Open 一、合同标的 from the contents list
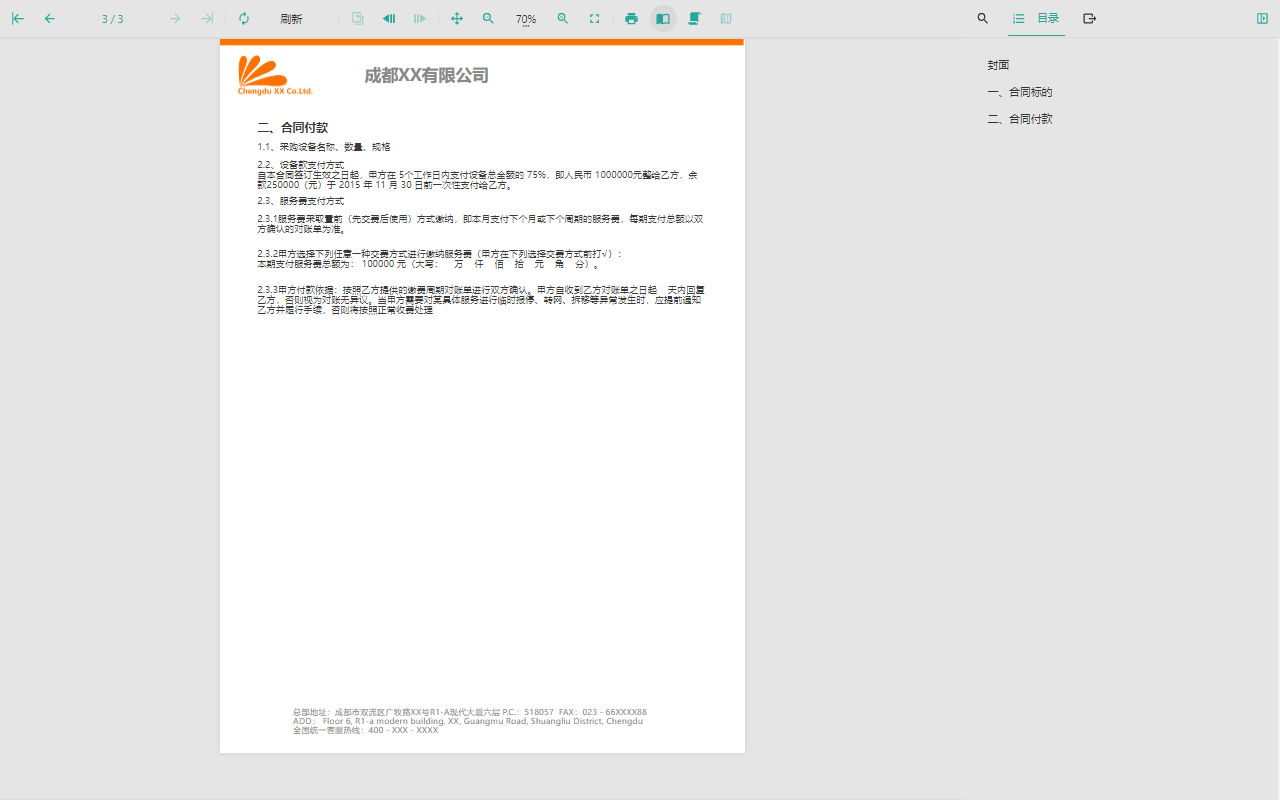This screenshot has height=800, width=1280. [x=1020, y=92]
